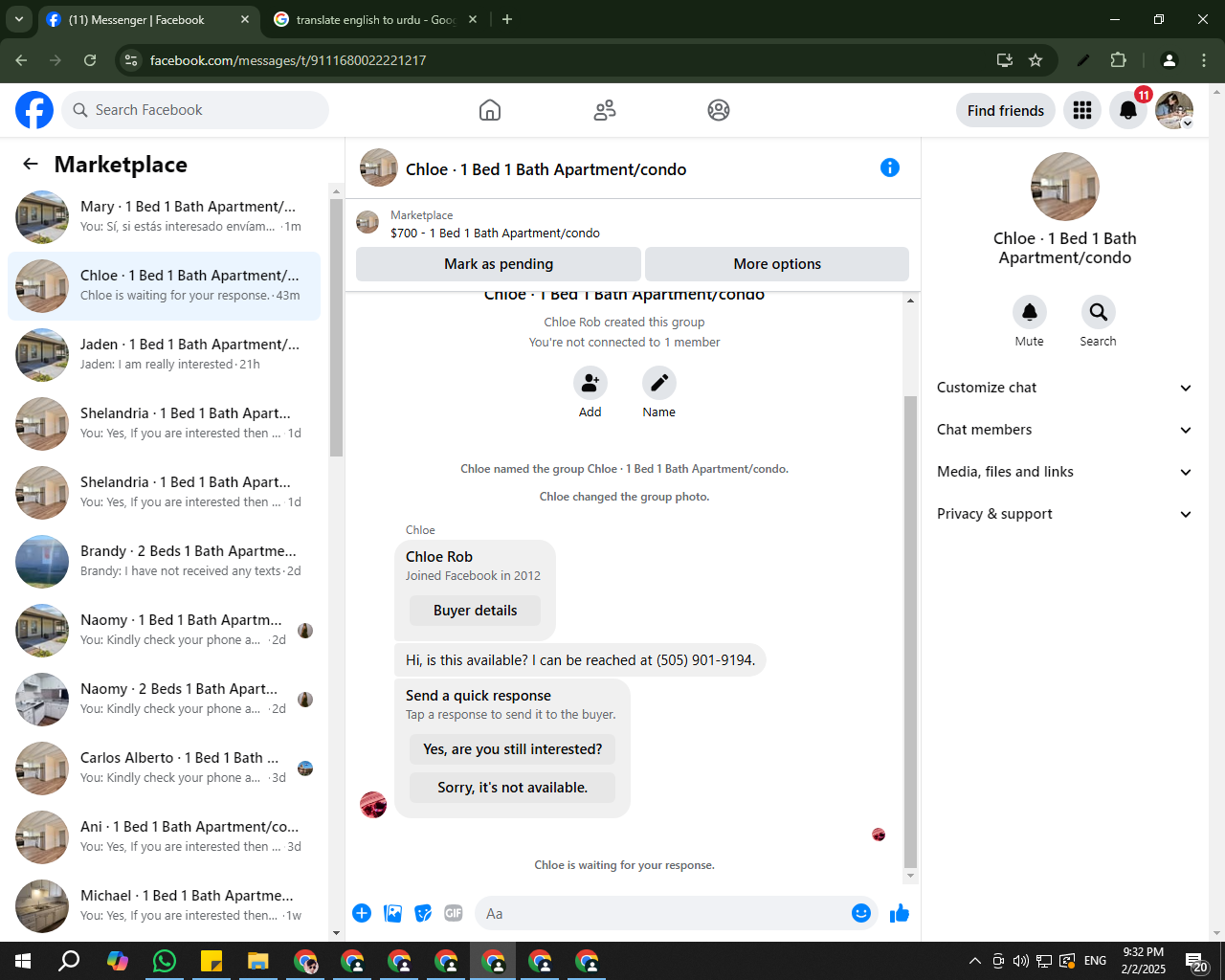Open conversation information blue icon
The image size is (1225, 980).
[890, 167]
